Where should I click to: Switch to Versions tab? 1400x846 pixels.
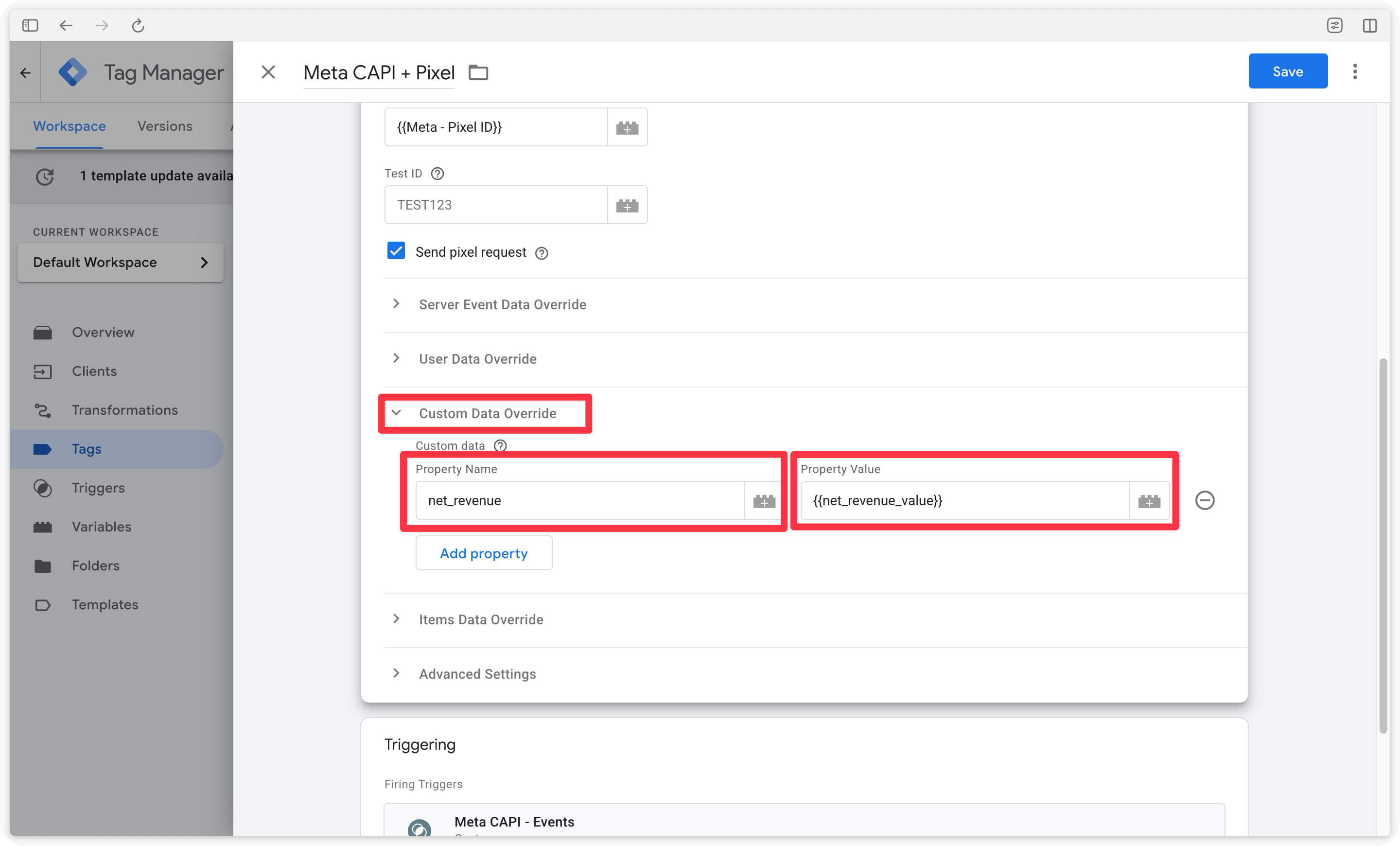[x=165, y=126]
